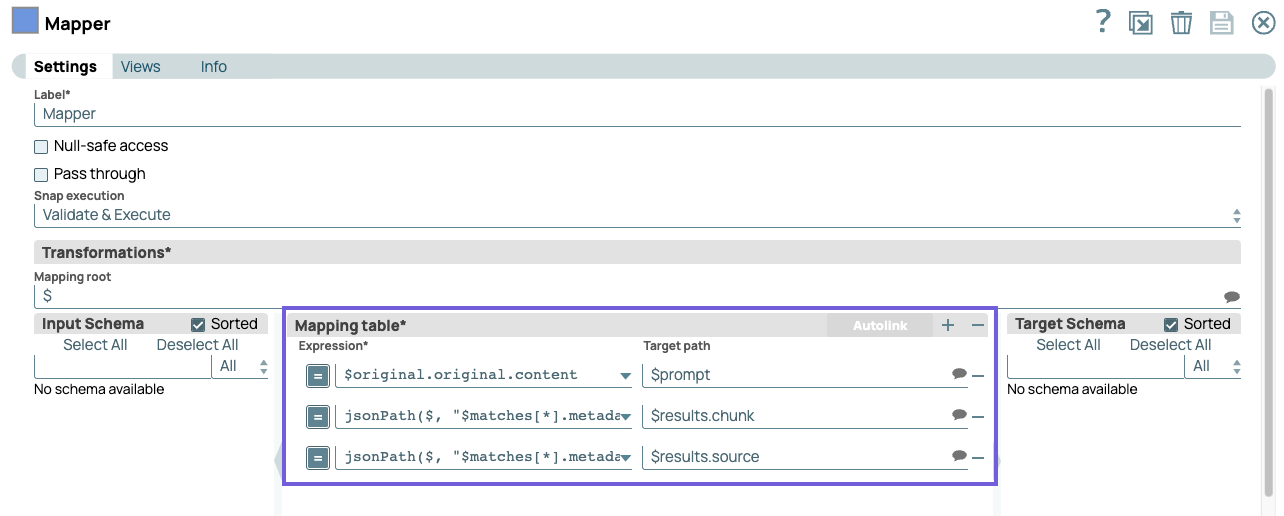
Task: Uncheck Sorted in Input Schema
Action: click(x=198, y=325)
